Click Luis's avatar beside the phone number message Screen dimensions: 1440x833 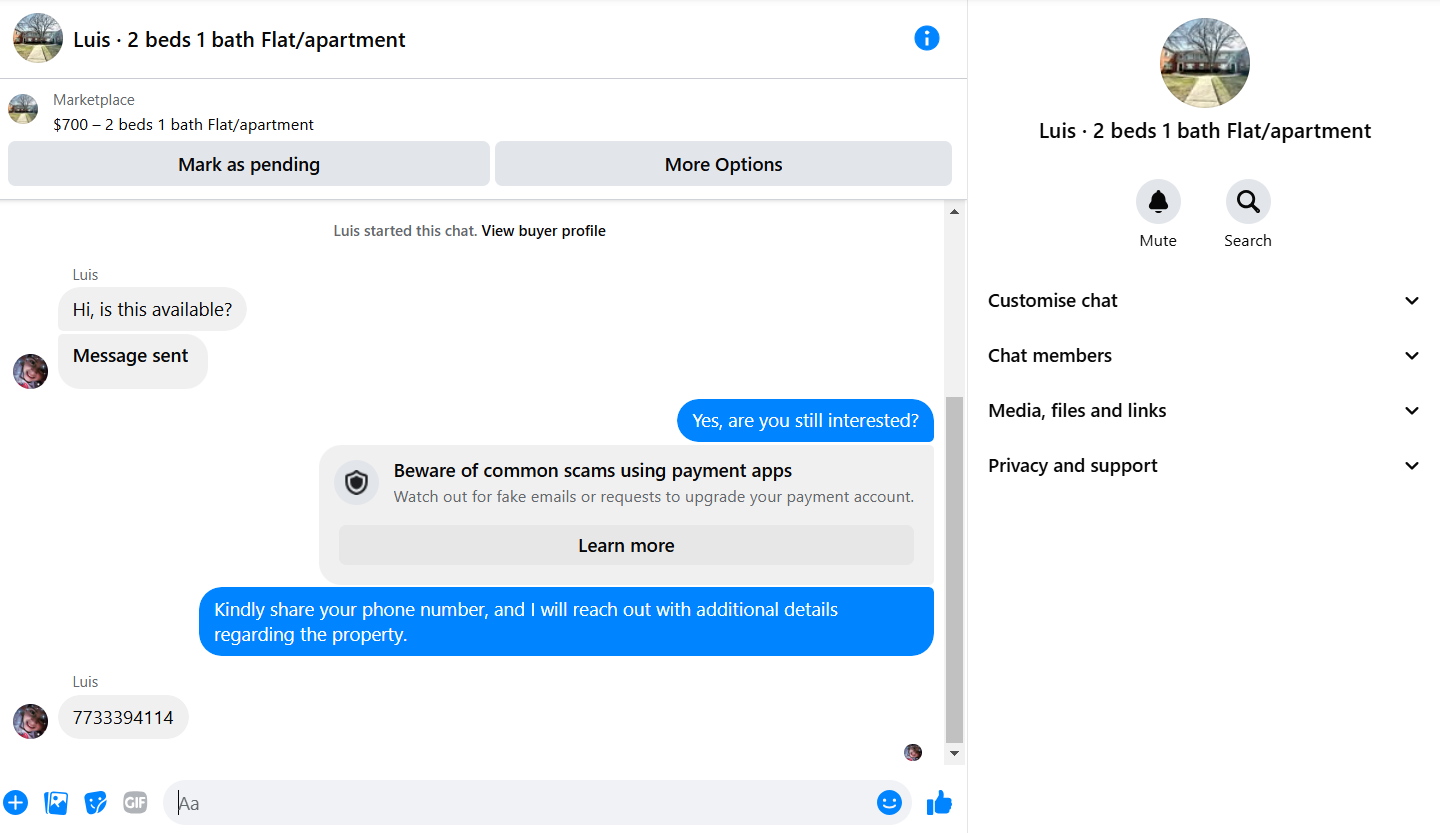tap(30, 721)
